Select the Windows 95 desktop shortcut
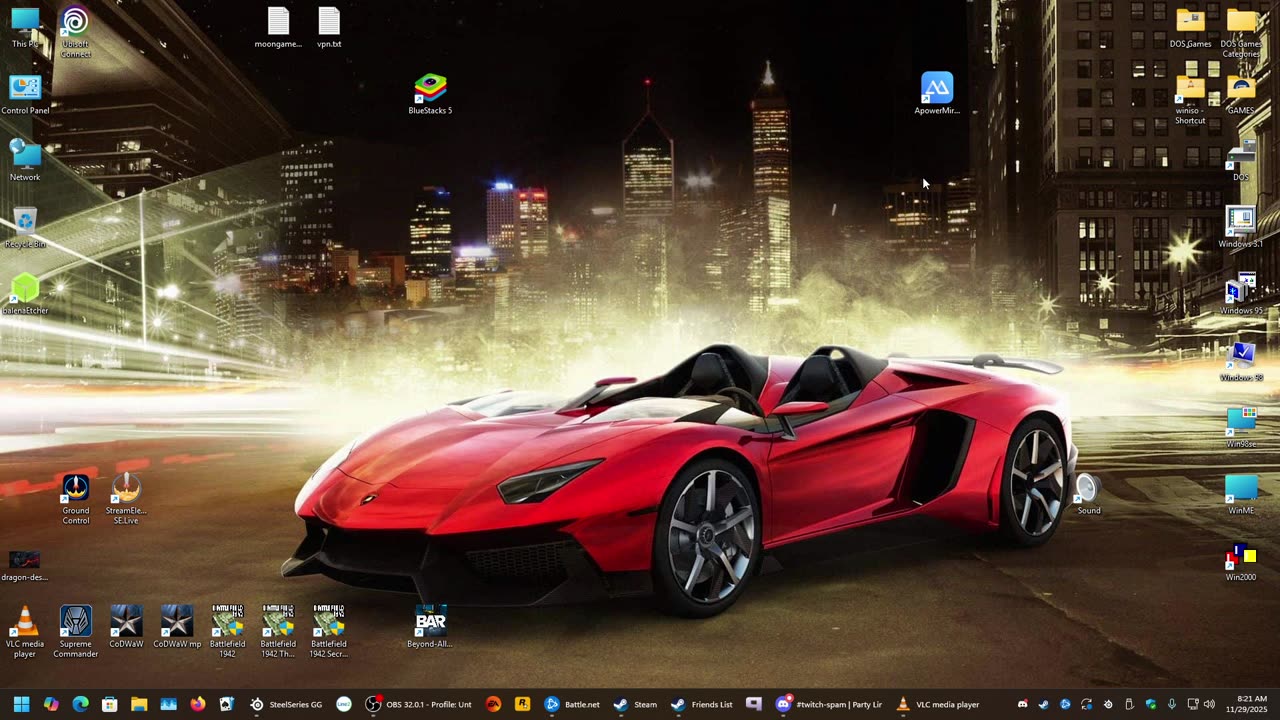The image size is (1280, 720). click(x=1241, y=295)
